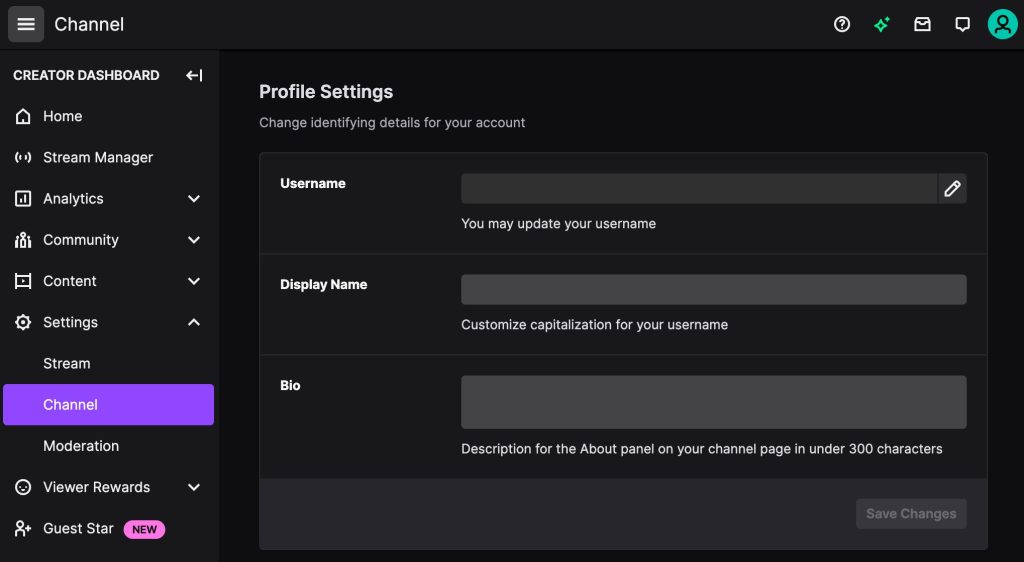Open Moderation settings
This screenshot has height=562, width=1024.
81,446
